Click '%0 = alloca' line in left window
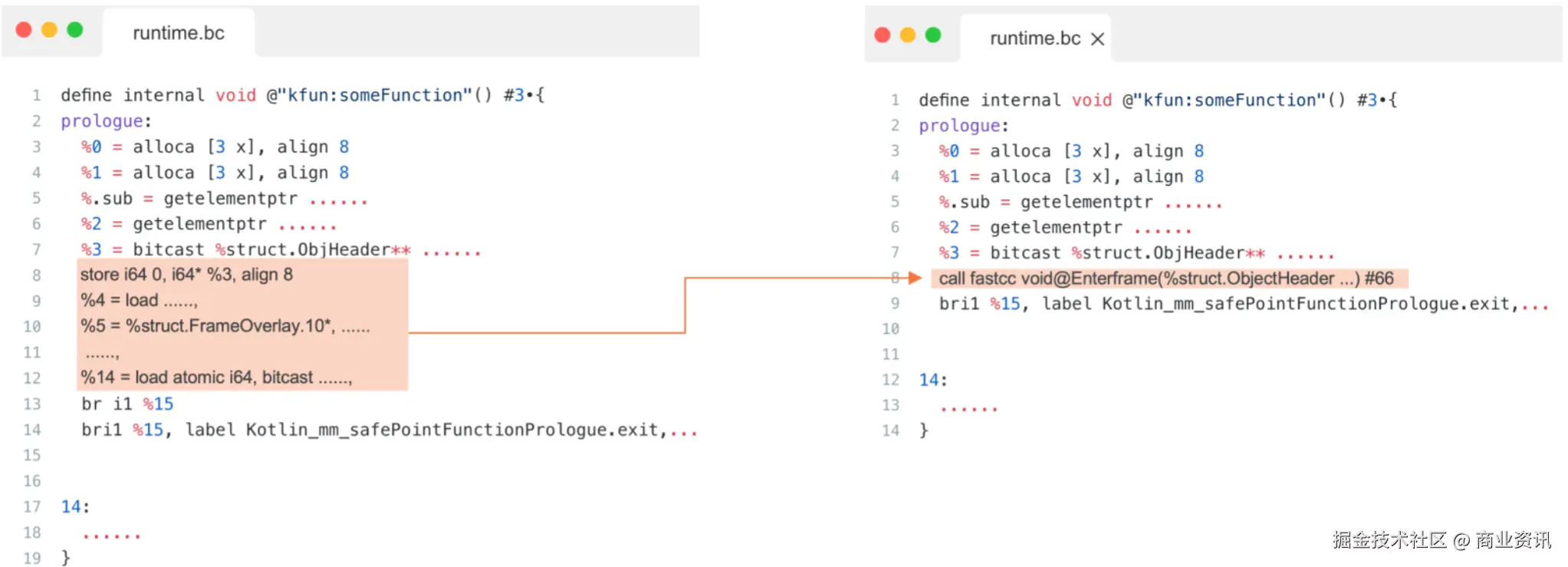Image resolution: width=1568 pixels, height=567 pixels. [215, 147]
